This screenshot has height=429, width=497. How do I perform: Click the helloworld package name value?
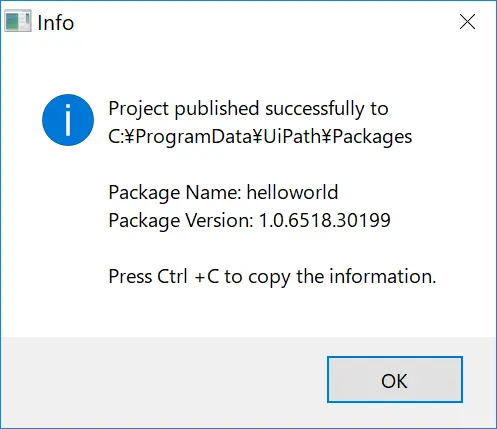(x=292, y=192)
